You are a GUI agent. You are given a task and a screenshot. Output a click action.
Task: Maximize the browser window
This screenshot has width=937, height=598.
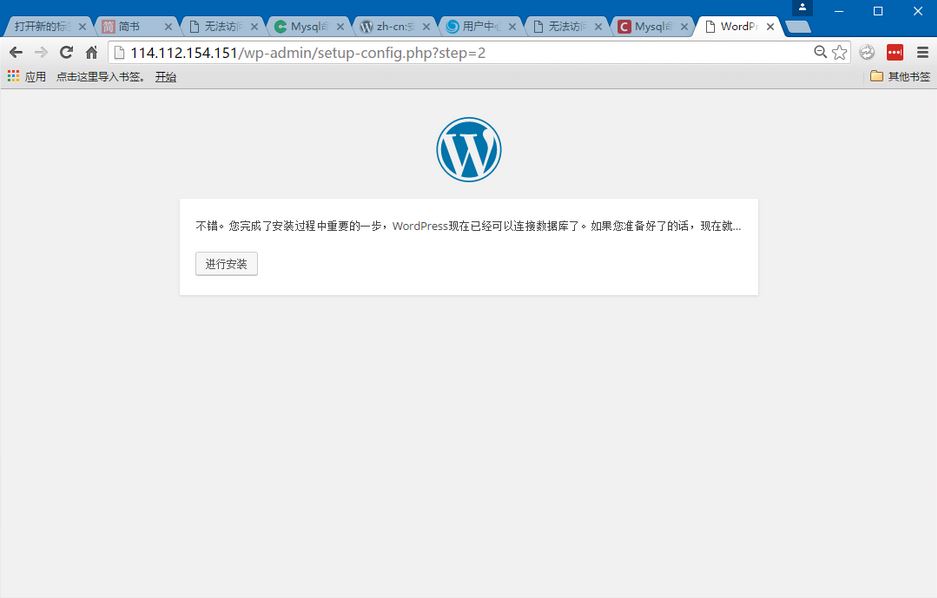[878, 11]
